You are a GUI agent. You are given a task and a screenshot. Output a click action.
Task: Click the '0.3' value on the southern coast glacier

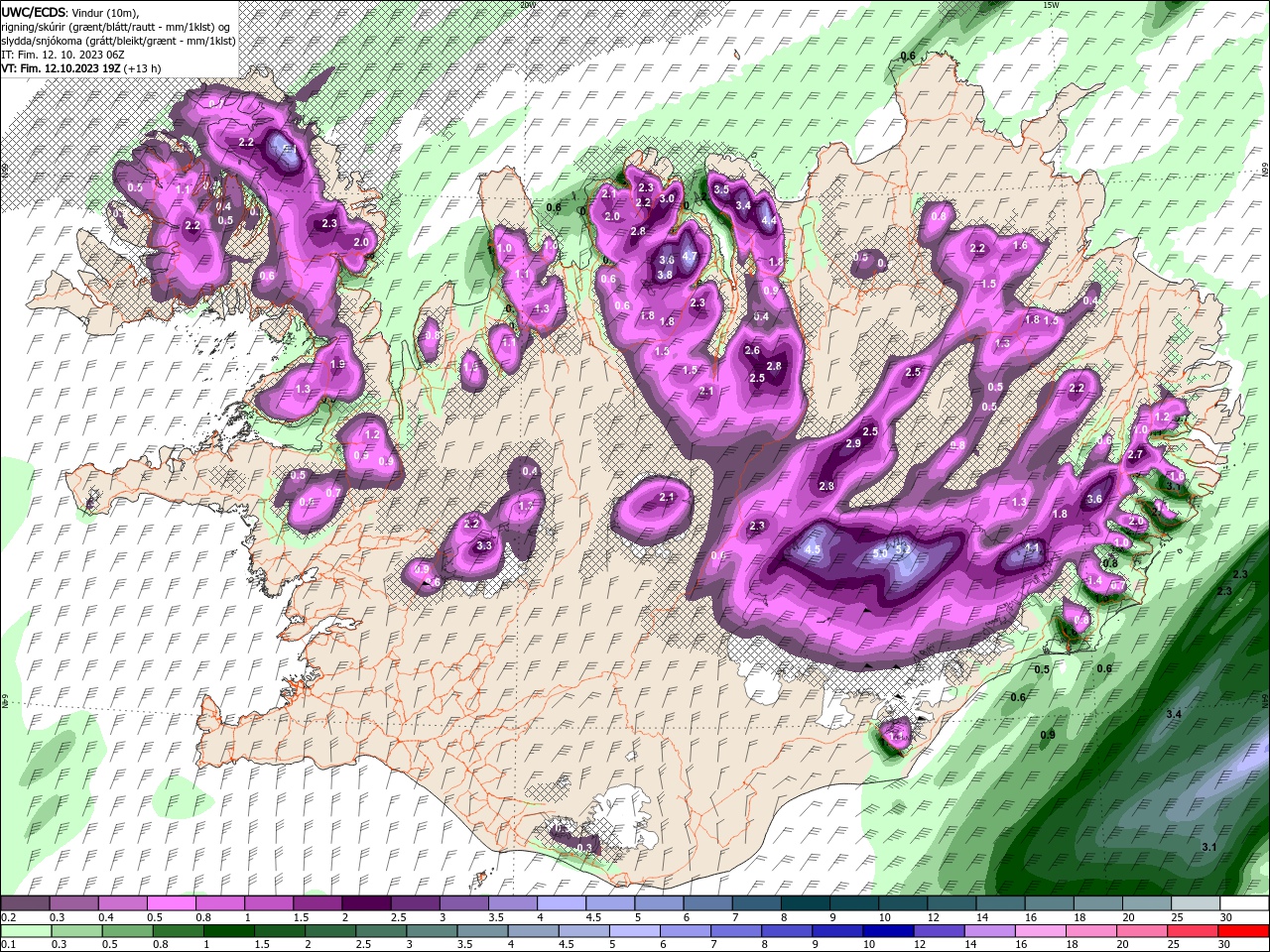pyautogui.click(x=584, y=847)
